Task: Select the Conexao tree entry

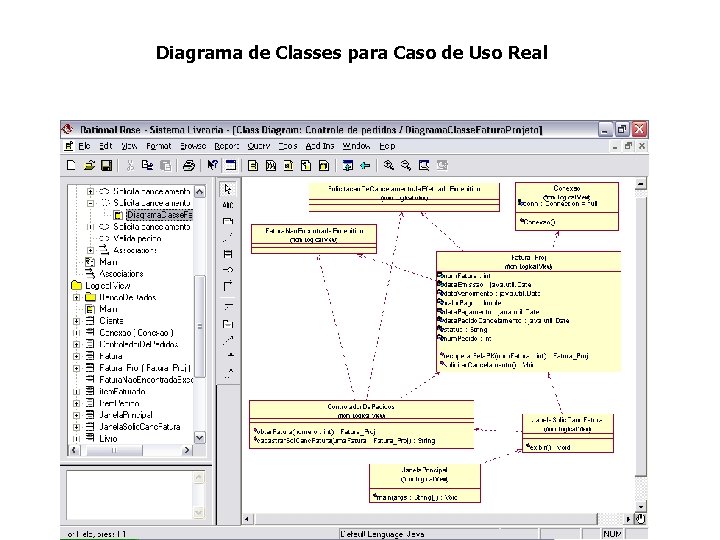Action: 136,333
